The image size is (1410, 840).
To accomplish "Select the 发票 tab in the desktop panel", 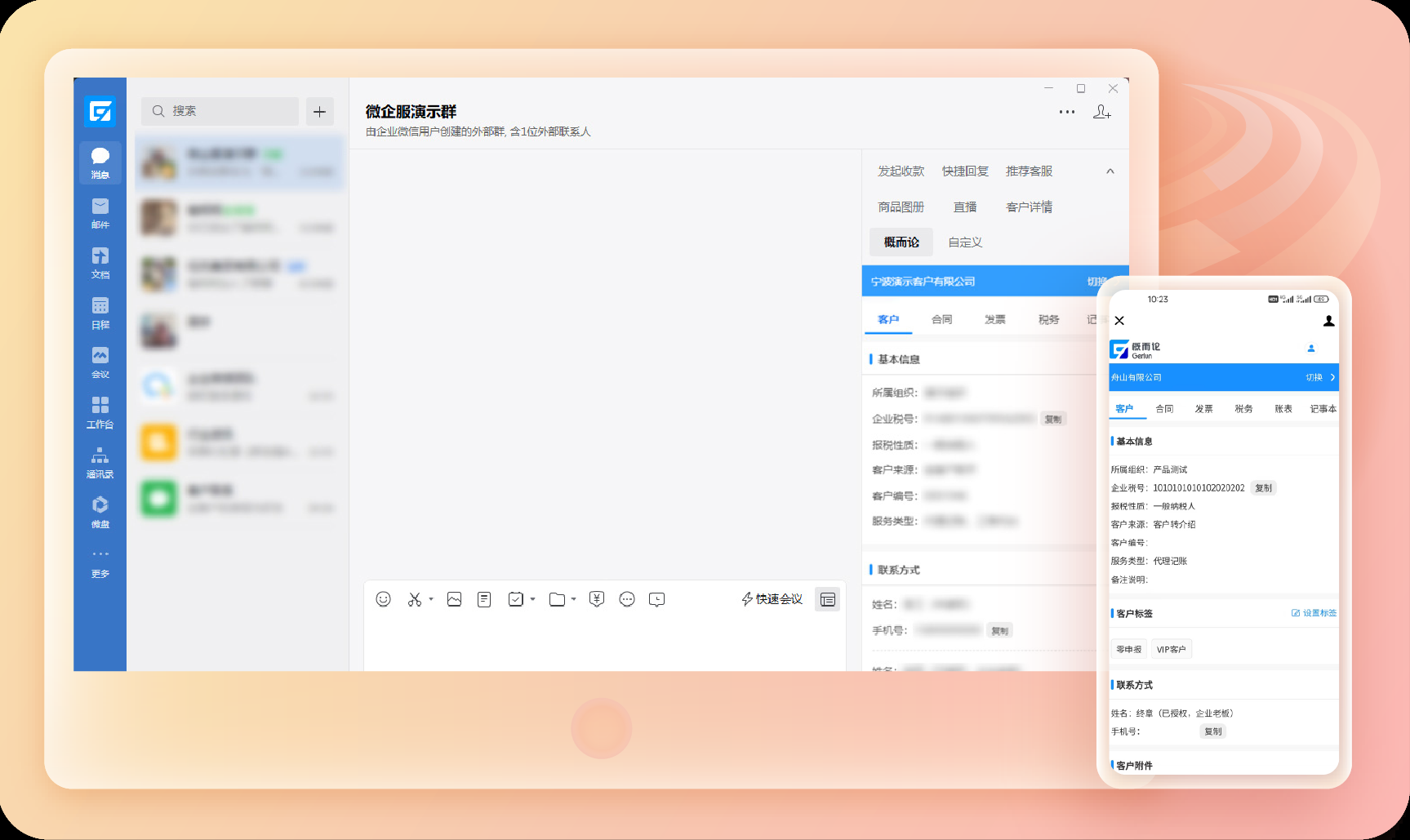I will click(x=995, y=319).
